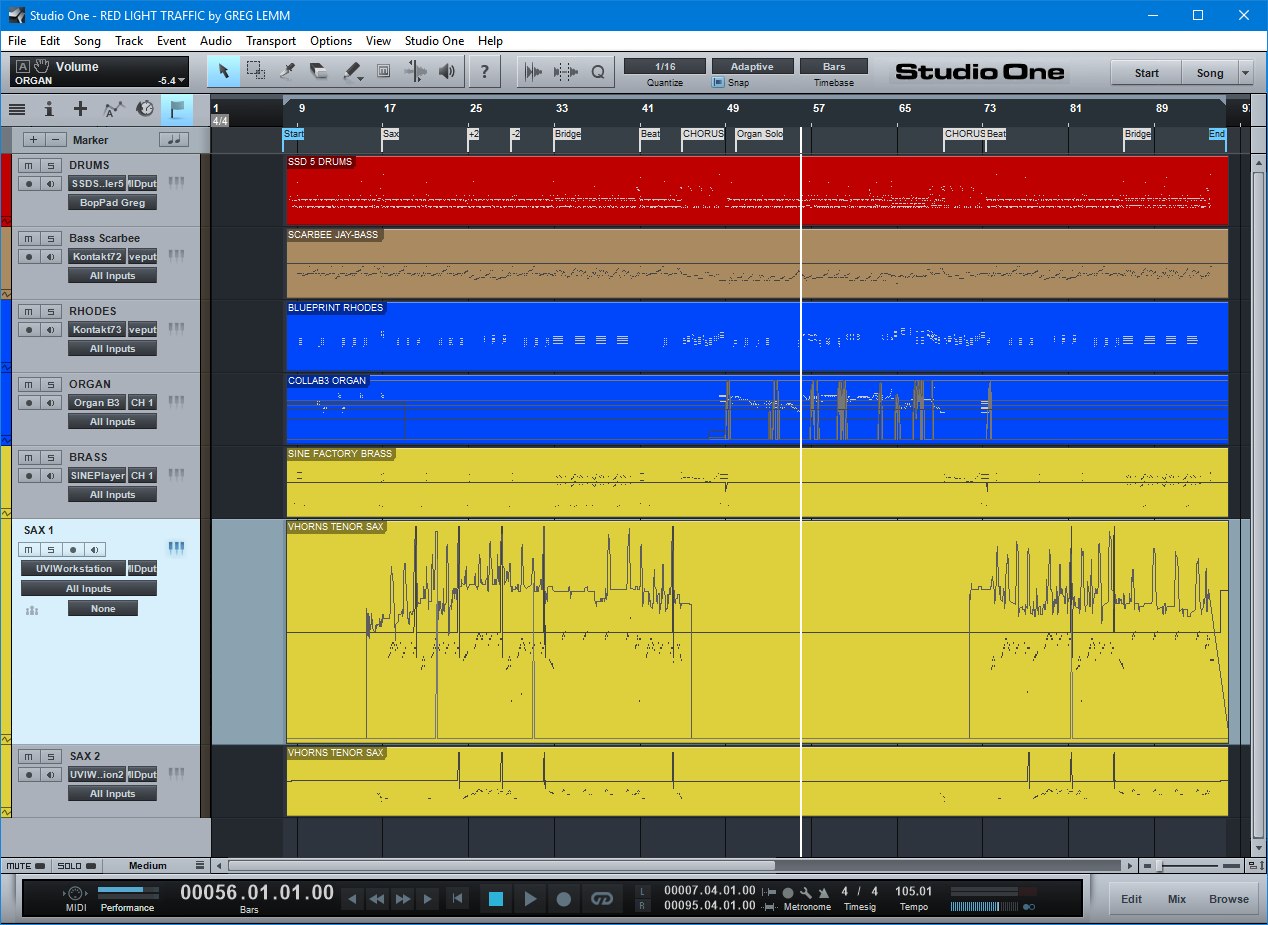Open the Studio One menu

click(x=434, y=41)
